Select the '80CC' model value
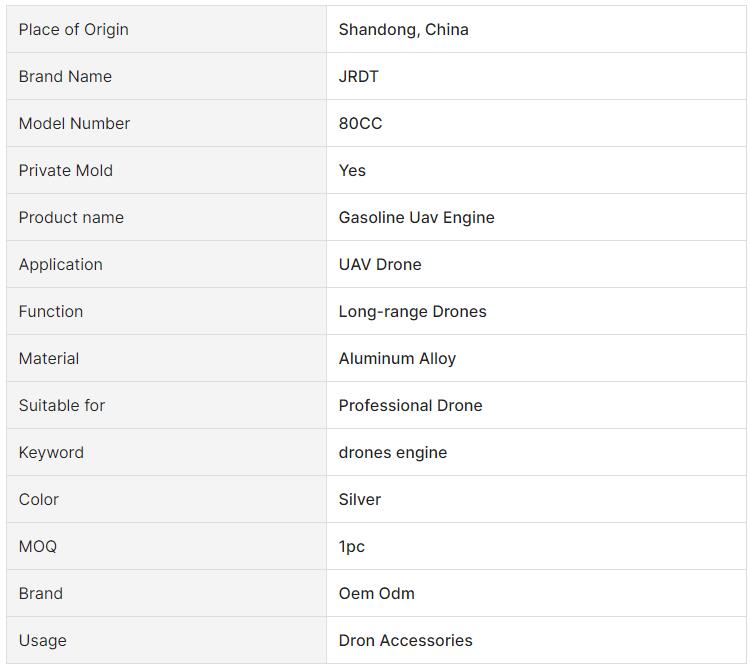This screenshot has width=751, height=669. point(360,123)
